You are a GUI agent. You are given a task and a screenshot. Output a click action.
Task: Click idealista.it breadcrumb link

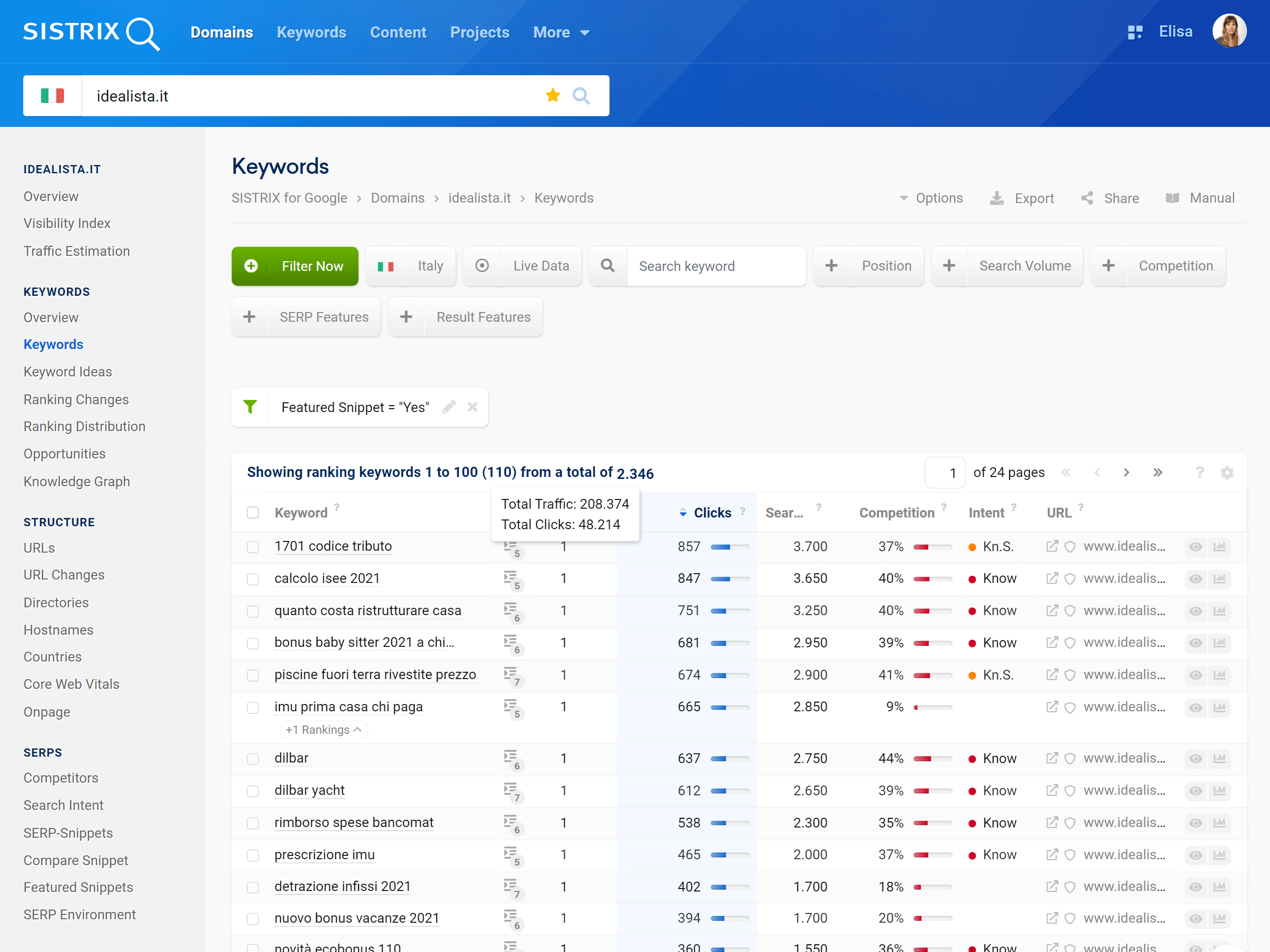coord(479,199)
